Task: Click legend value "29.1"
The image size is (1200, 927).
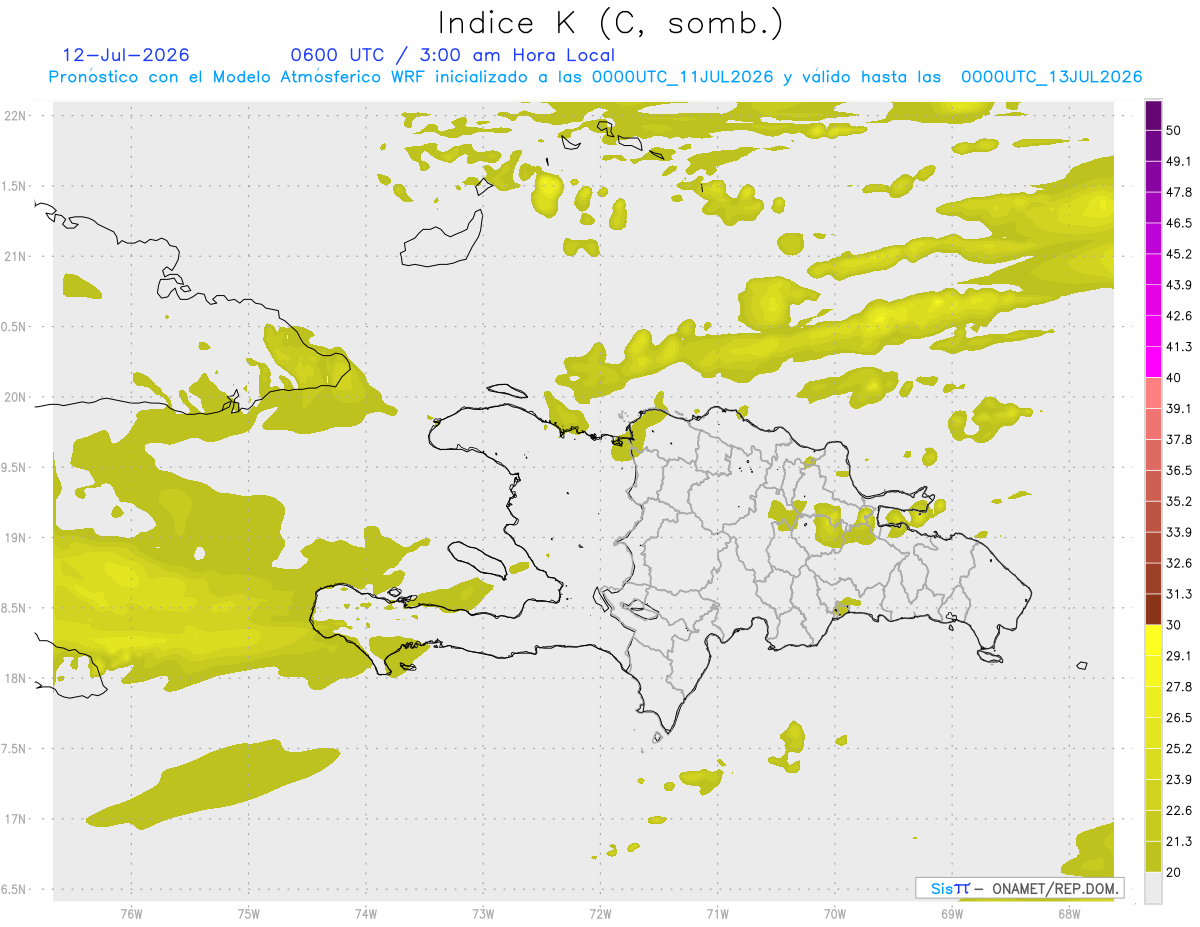Action: [x=1179, y=656]
